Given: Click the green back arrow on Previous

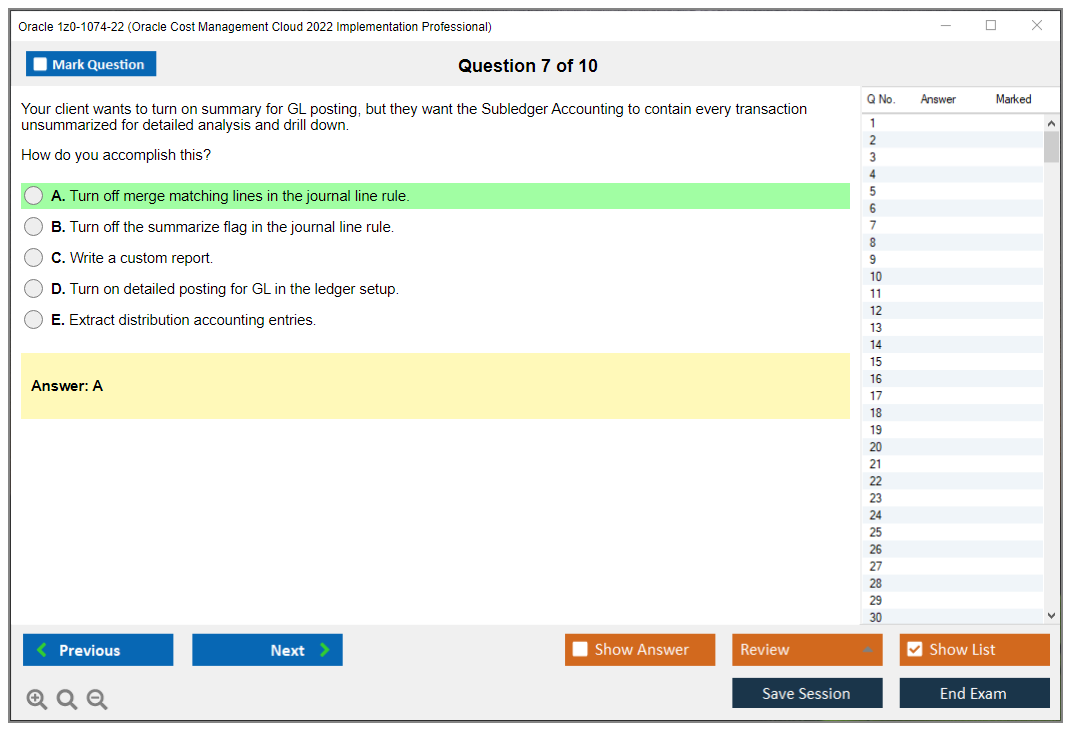Looking at the screenshot, I should point(41,649).
